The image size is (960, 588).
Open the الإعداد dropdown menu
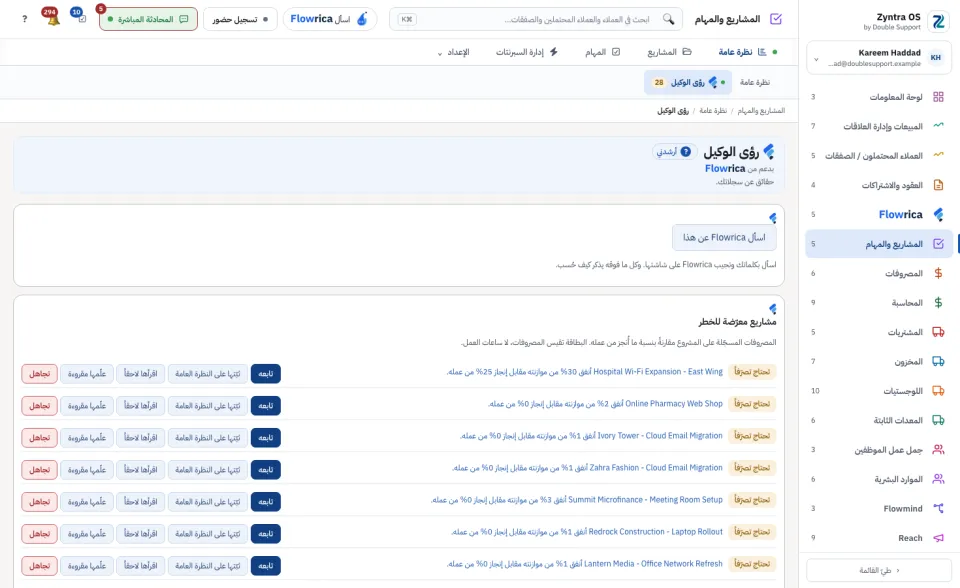coord(453,52)
